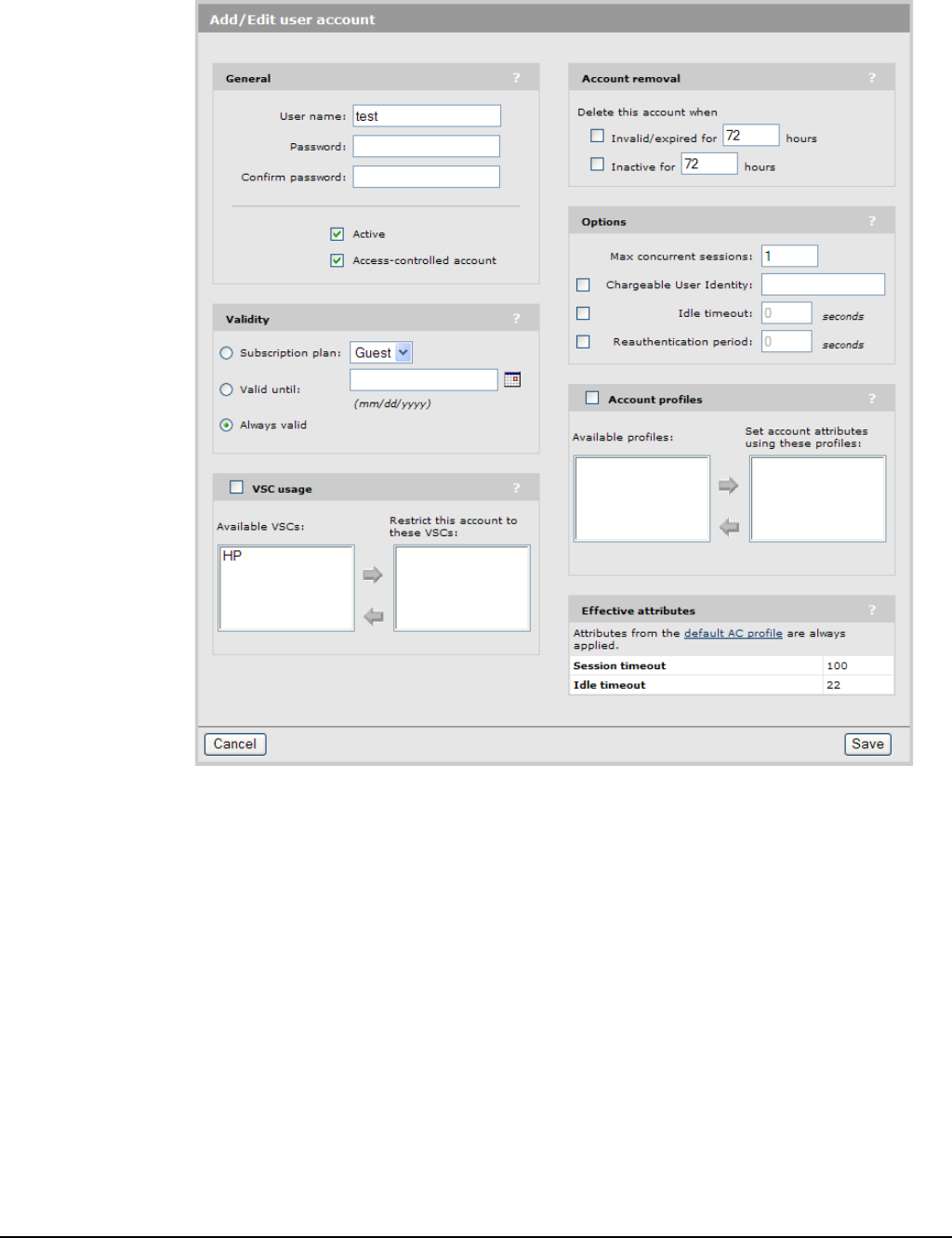Screen dimensions: 952x1238
Task: Click the right arrow to restrict VSCs
Action: tap(373, 574)
